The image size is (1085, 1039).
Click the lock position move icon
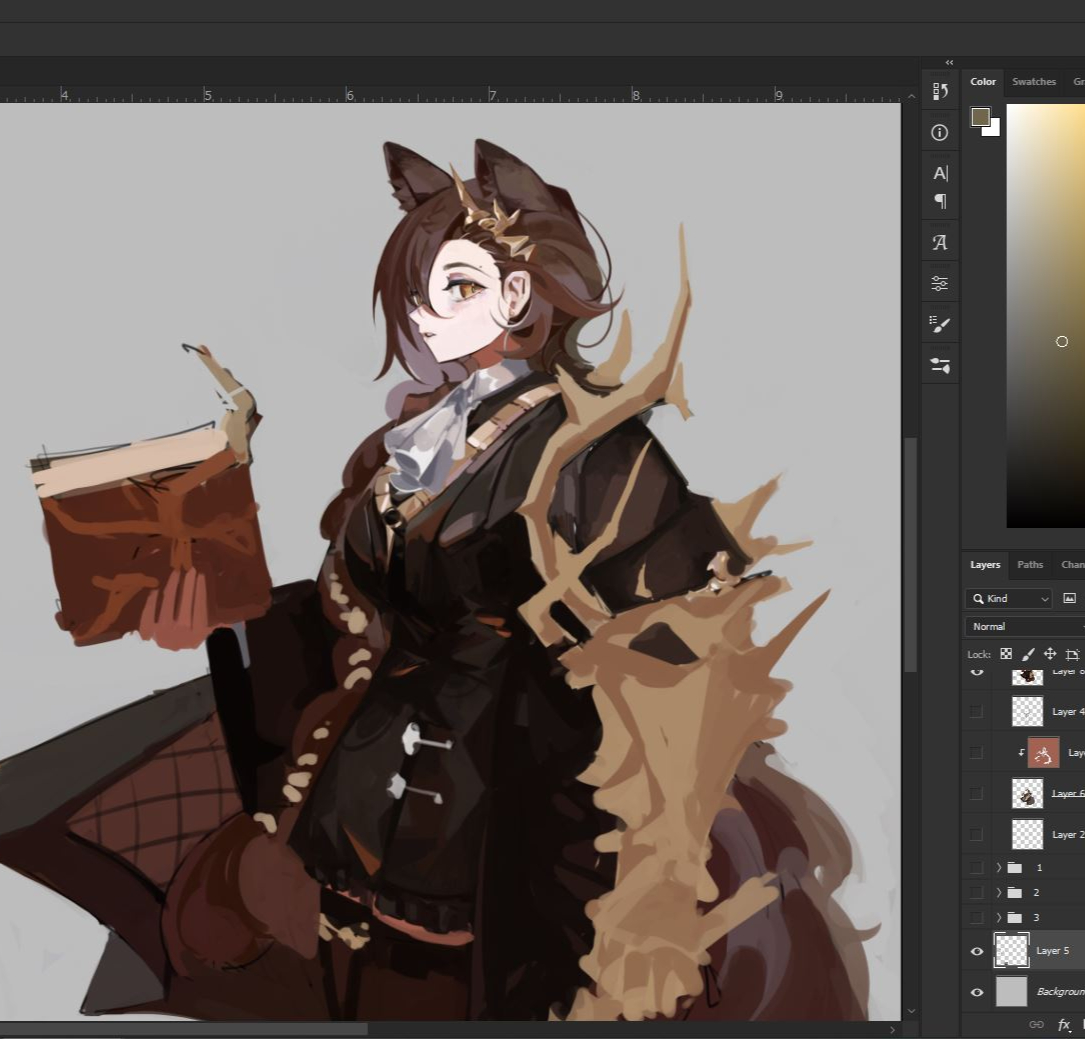(1050, 654)
